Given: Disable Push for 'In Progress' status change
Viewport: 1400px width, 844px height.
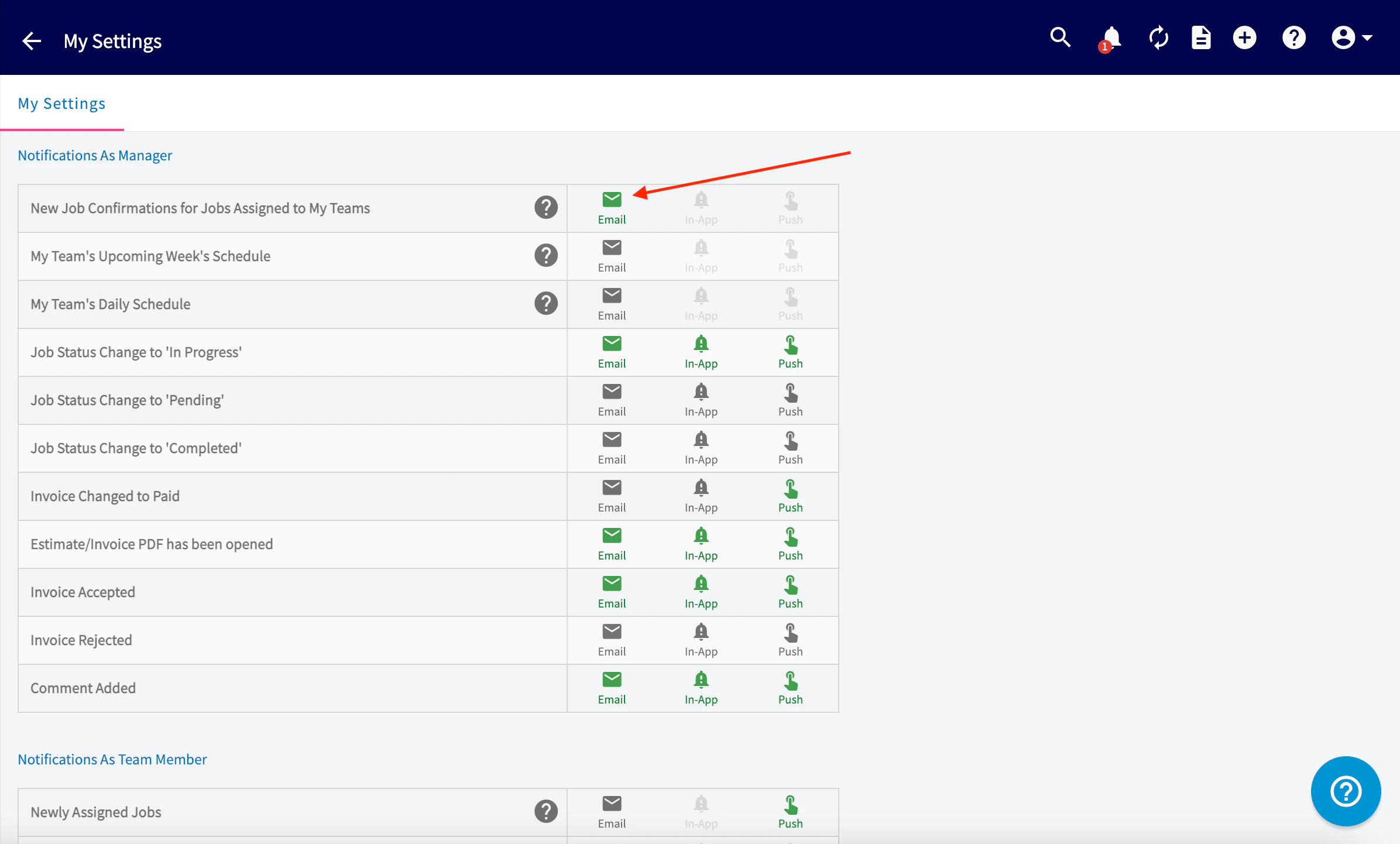Looking at the screenshot, I should (790, 352).
